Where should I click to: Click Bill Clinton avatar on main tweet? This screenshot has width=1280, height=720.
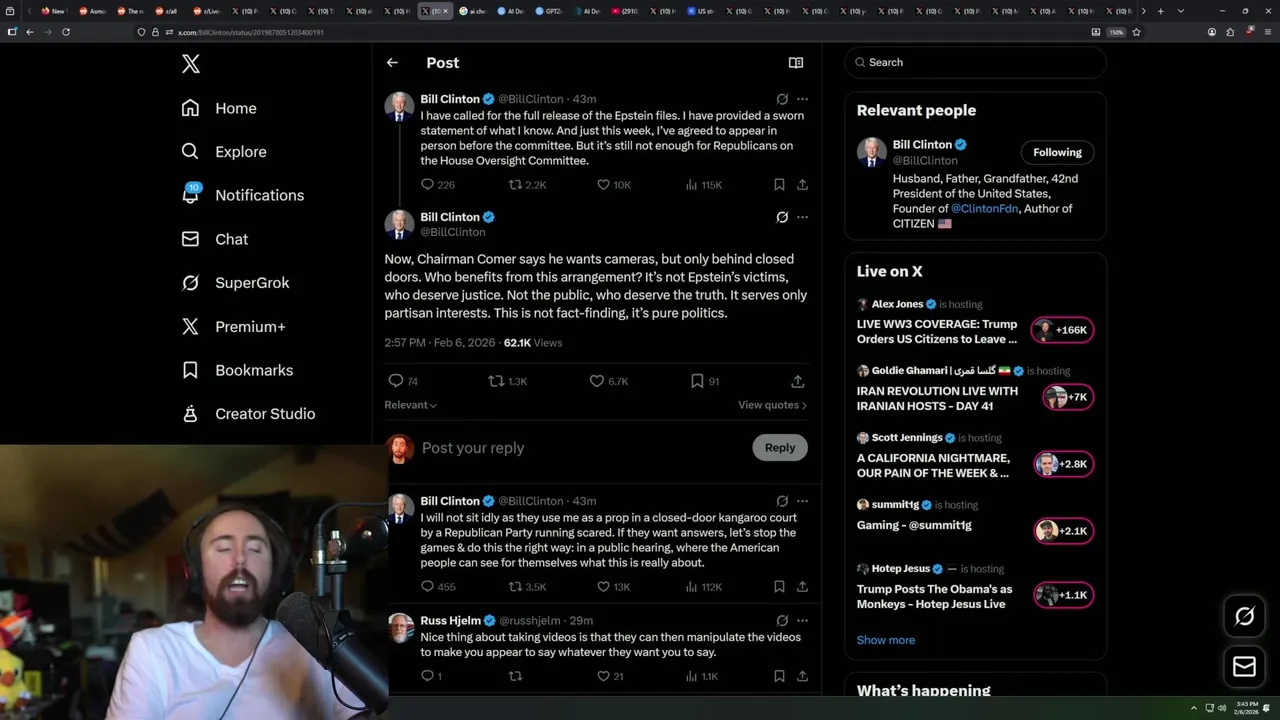point(399,224)
